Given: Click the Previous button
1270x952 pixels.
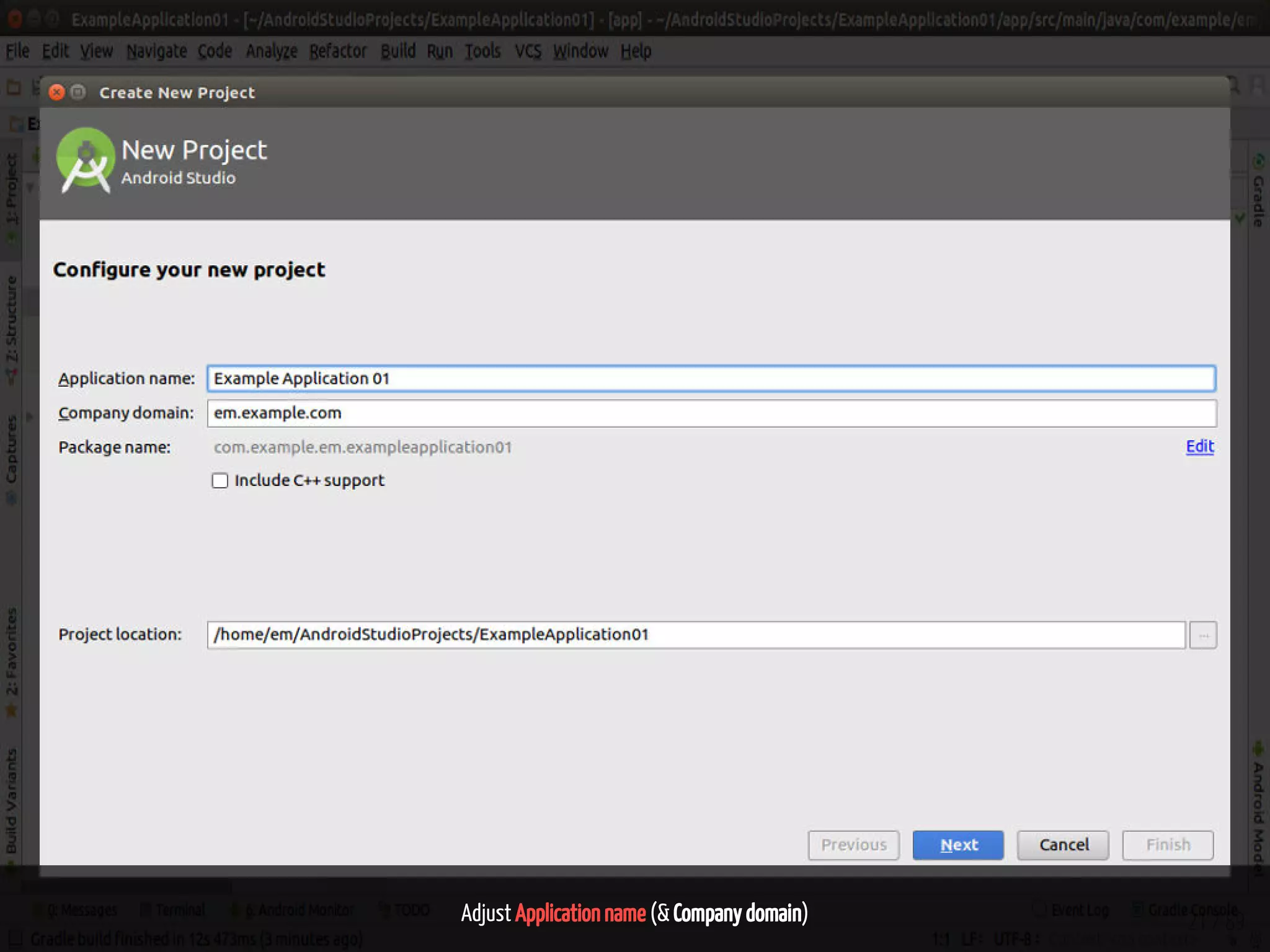Looking at the screenshot, I should 853,845.
